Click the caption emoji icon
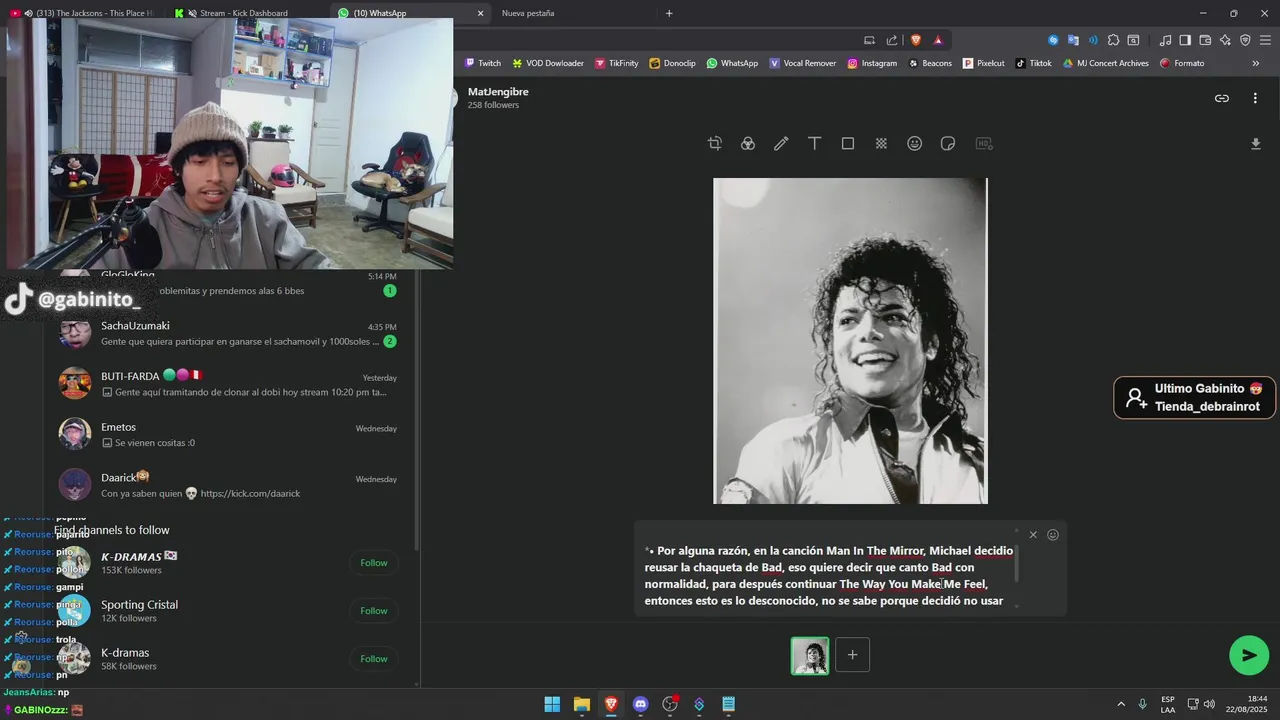 point(1053,535)
